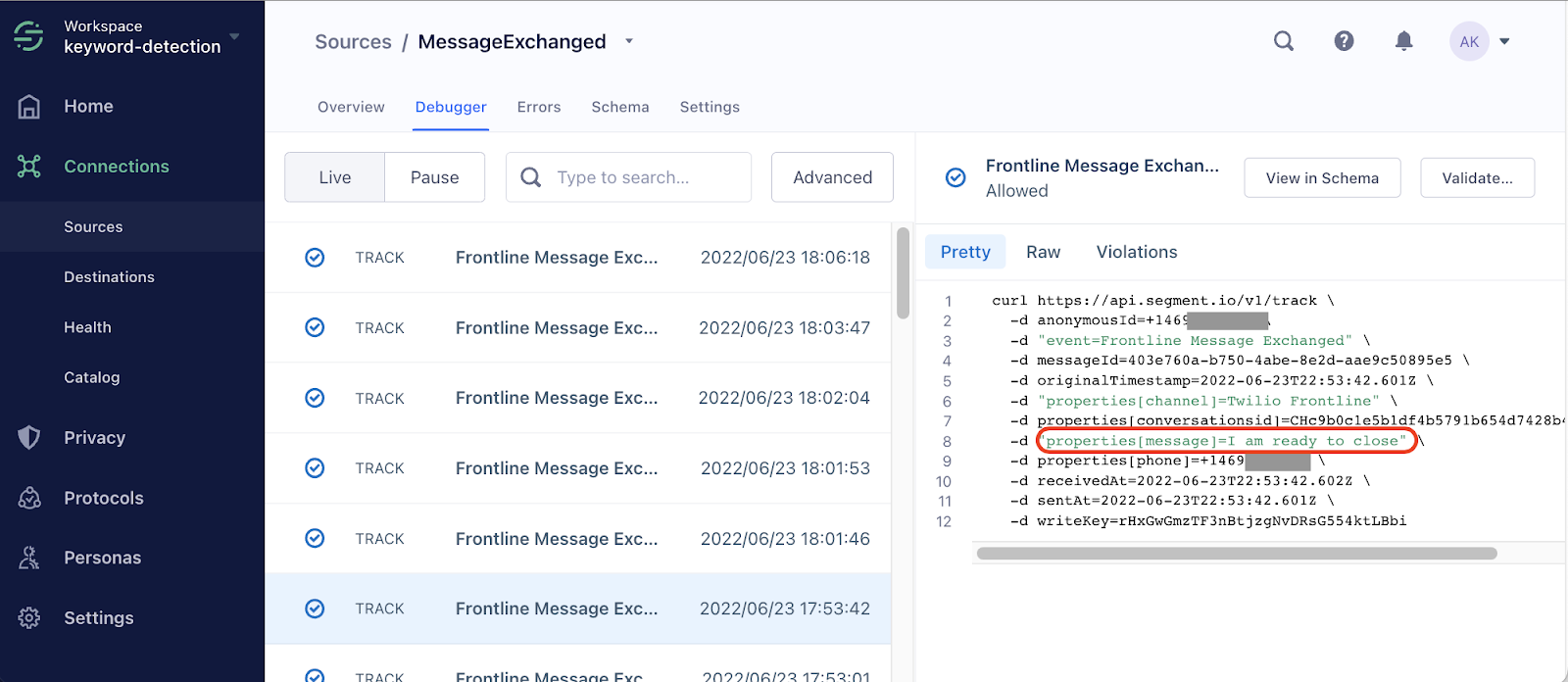Click the code panel horizontal scrollbar
This screenshot has height=682, width=1568.
click(1237, 554)
